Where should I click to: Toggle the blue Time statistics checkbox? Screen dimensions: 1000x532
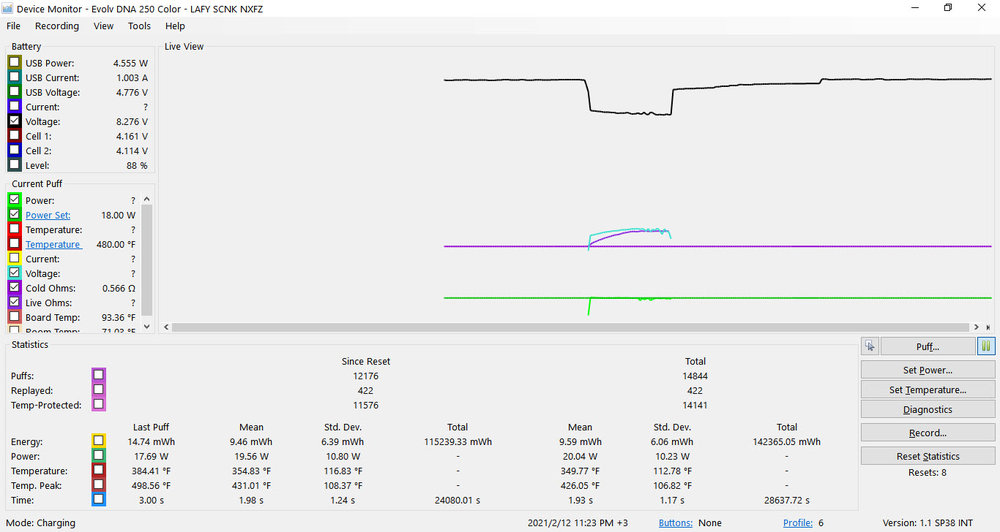(x=98, y=499)
